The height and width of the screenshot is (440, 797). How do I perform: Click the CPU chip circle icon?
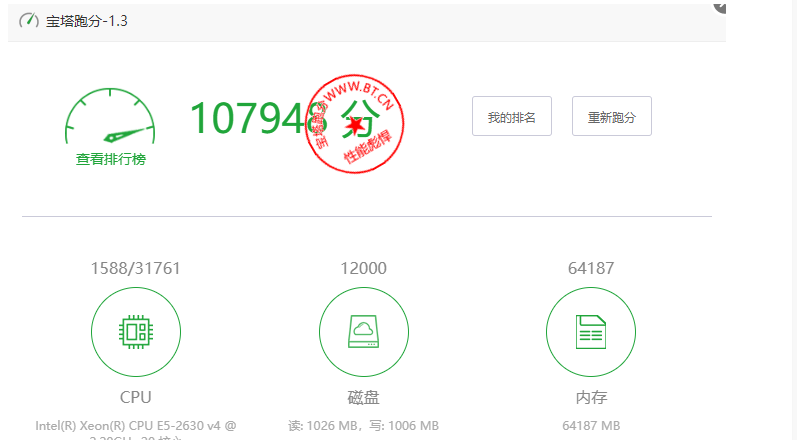click(x=136, y=331)
